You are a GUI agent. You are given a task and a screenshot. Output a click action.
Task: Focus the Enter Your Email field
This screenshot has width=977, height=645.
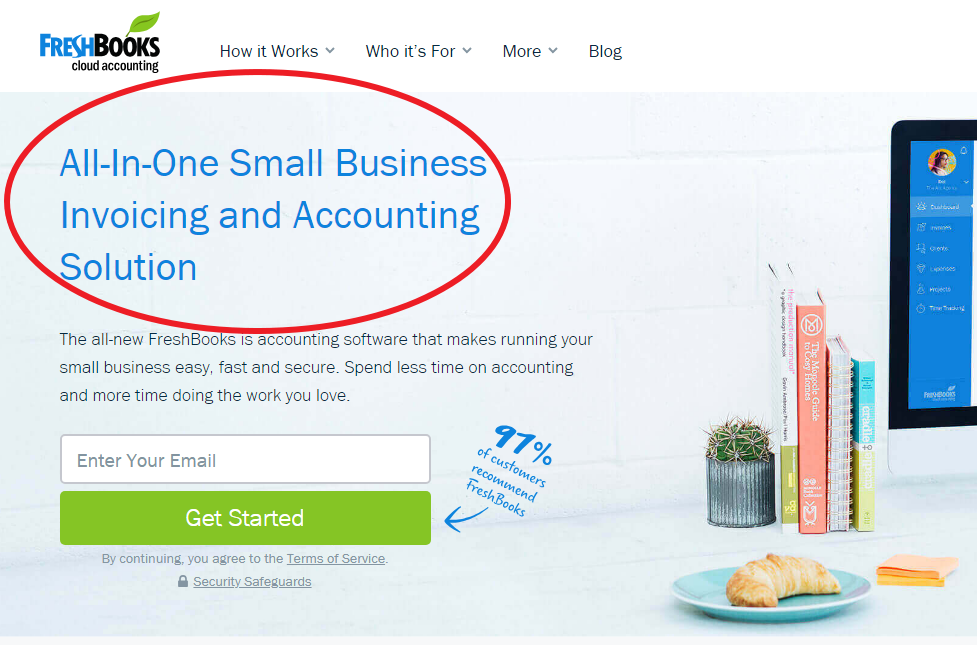pyautogui.click(x=245, y=459)
